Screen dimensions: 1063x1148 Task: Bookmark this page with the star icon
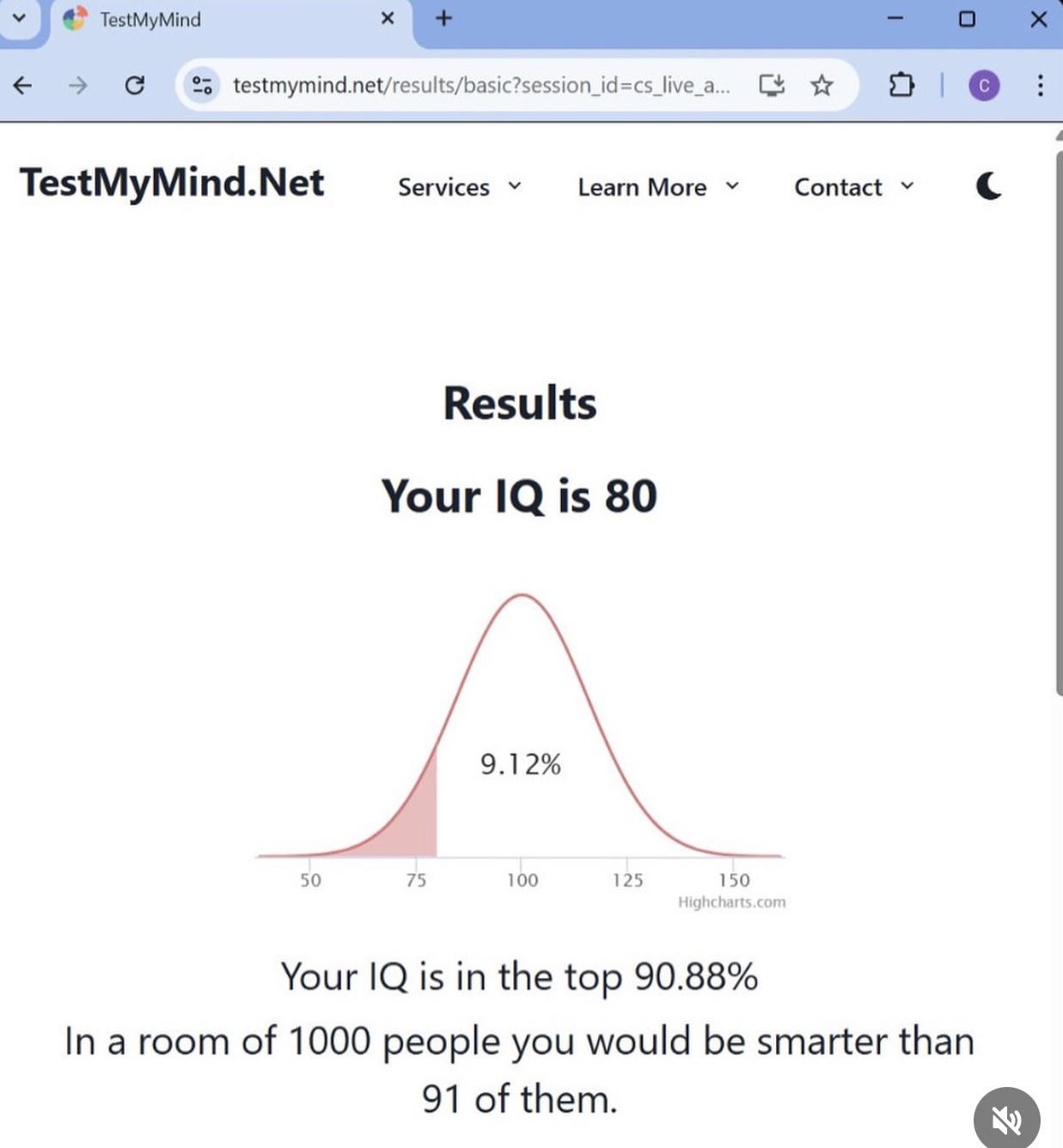point(822,85)
